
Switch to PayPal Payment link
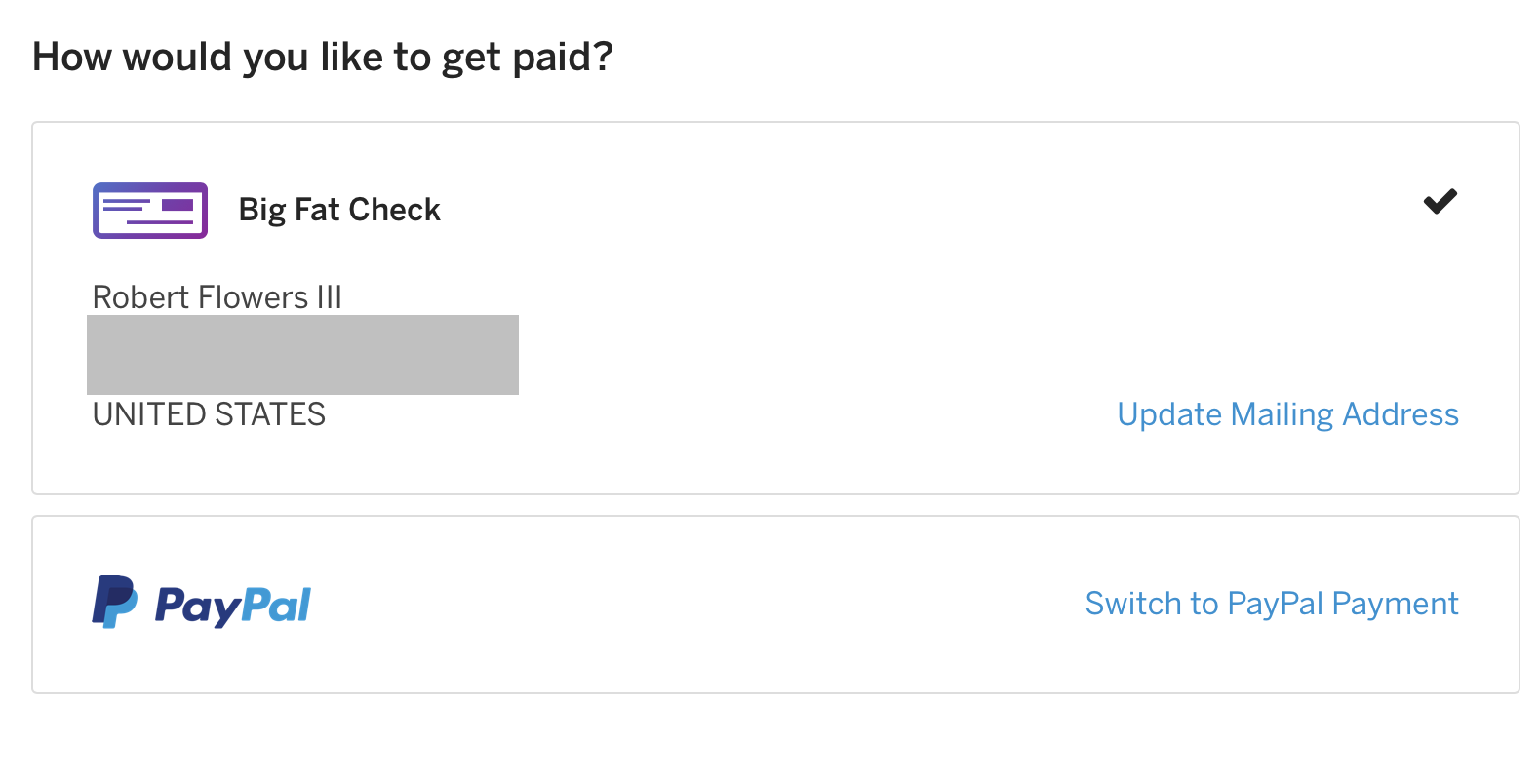[1272, 604]
